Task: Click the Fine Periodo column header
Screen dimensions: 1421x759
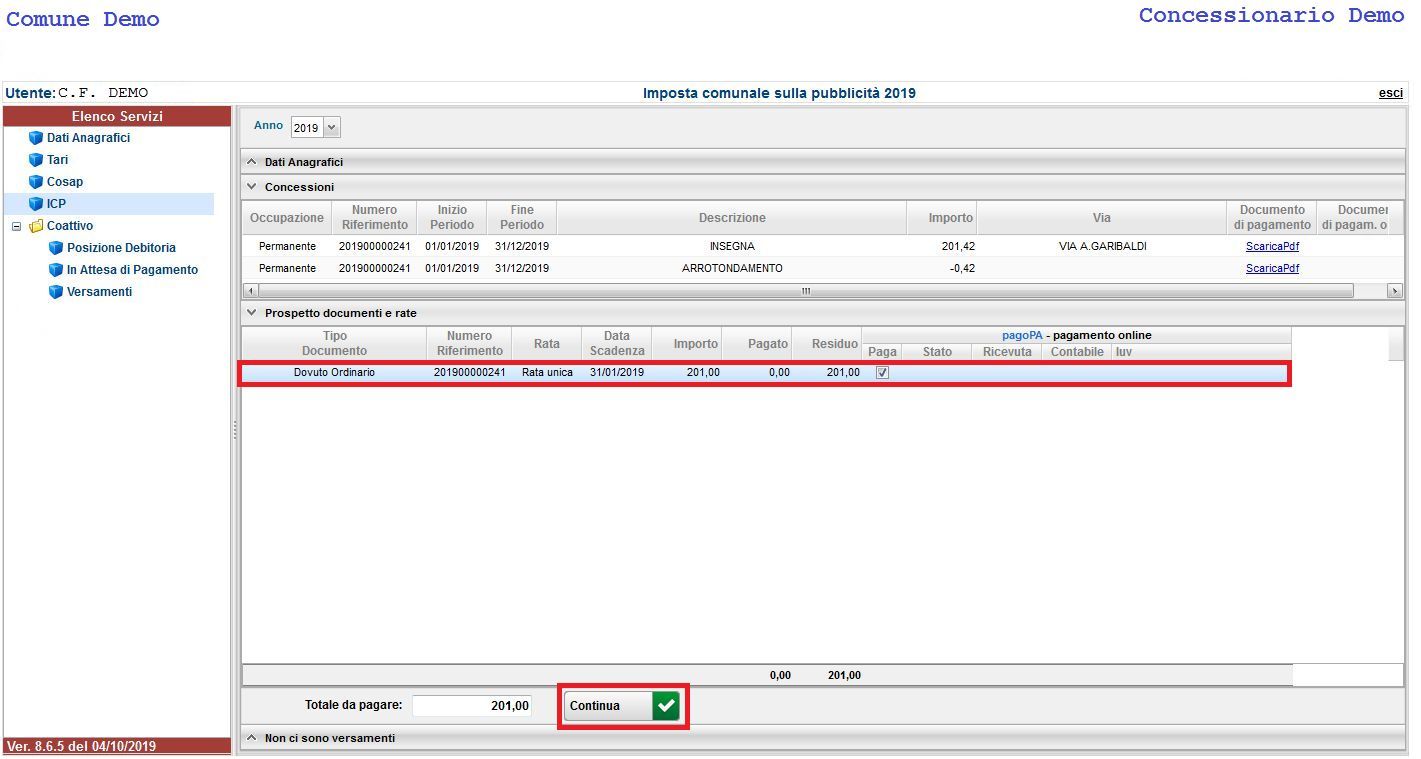Action: click(x=522, y=218)
